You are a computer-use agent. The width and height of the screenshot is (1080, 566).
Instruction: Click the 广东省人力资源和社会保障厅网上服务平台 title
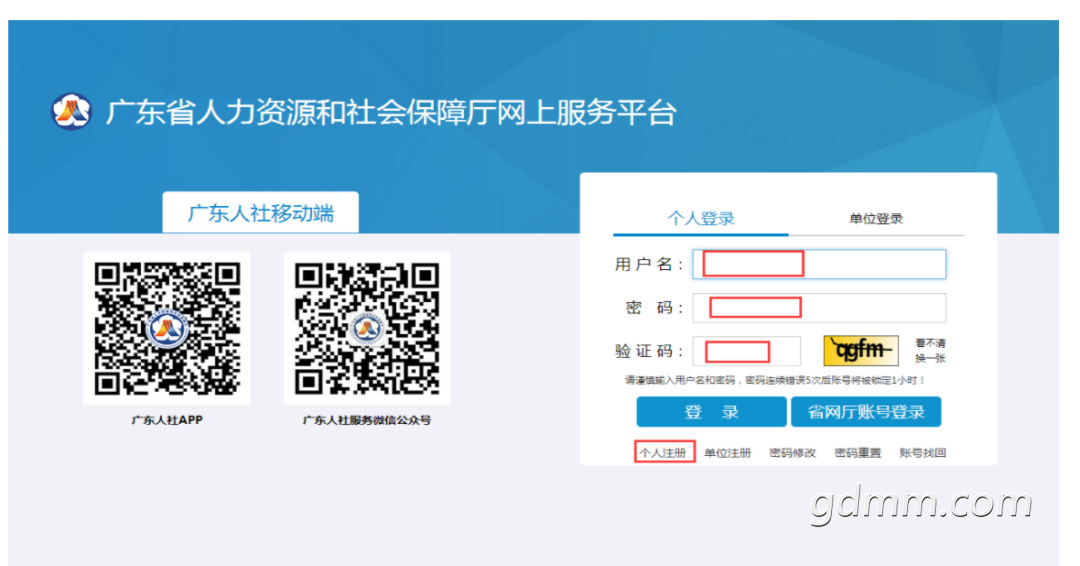tap(391, 112)
